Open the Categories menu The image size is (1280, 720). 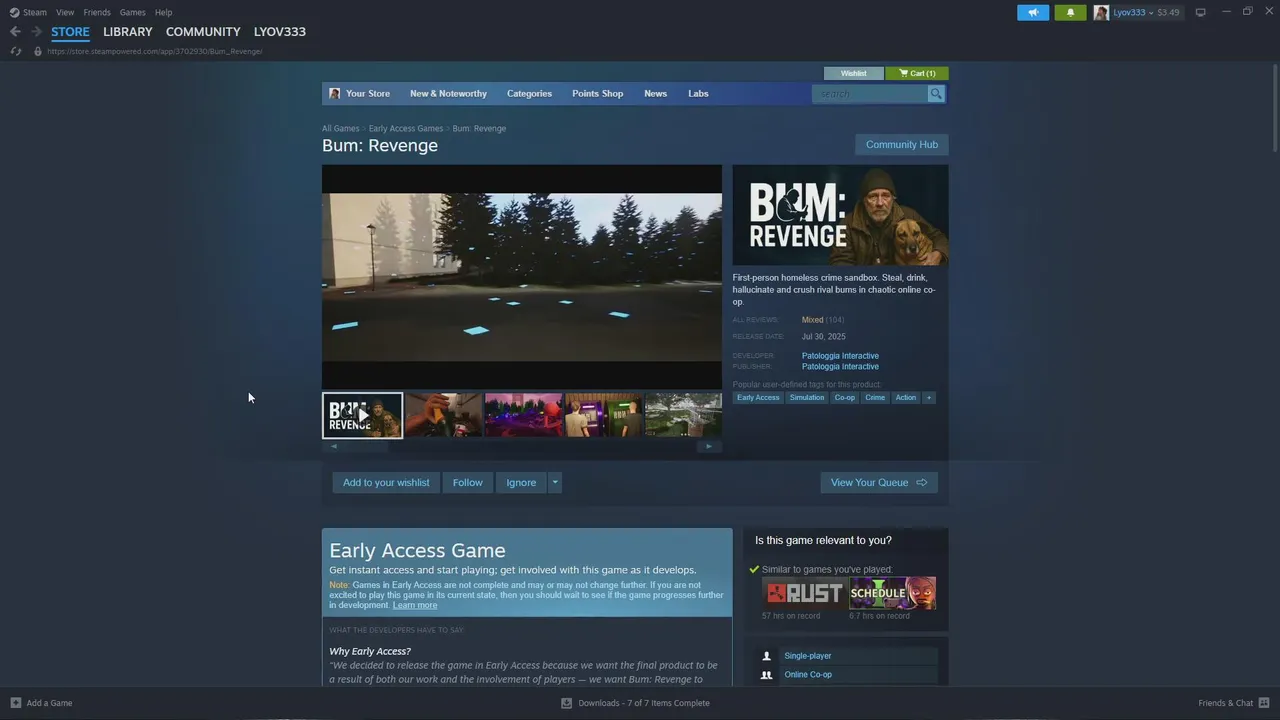(529, 93)
